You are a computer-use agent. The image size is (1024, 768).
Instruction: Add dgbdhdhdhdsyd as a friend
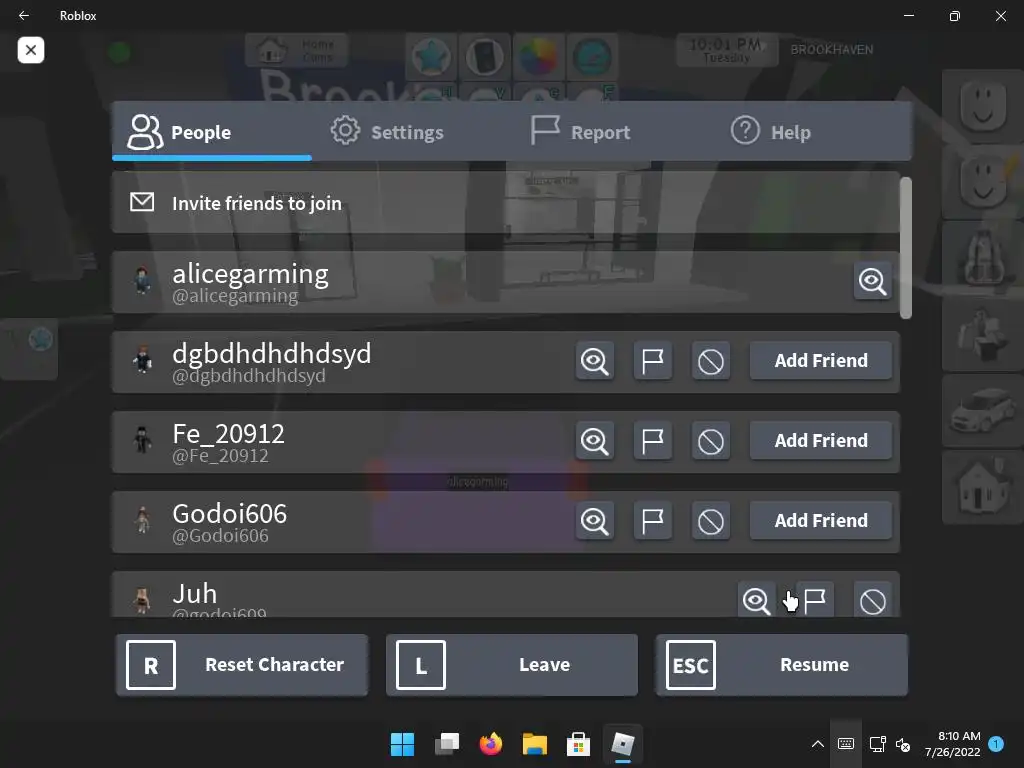click(821, 360)
